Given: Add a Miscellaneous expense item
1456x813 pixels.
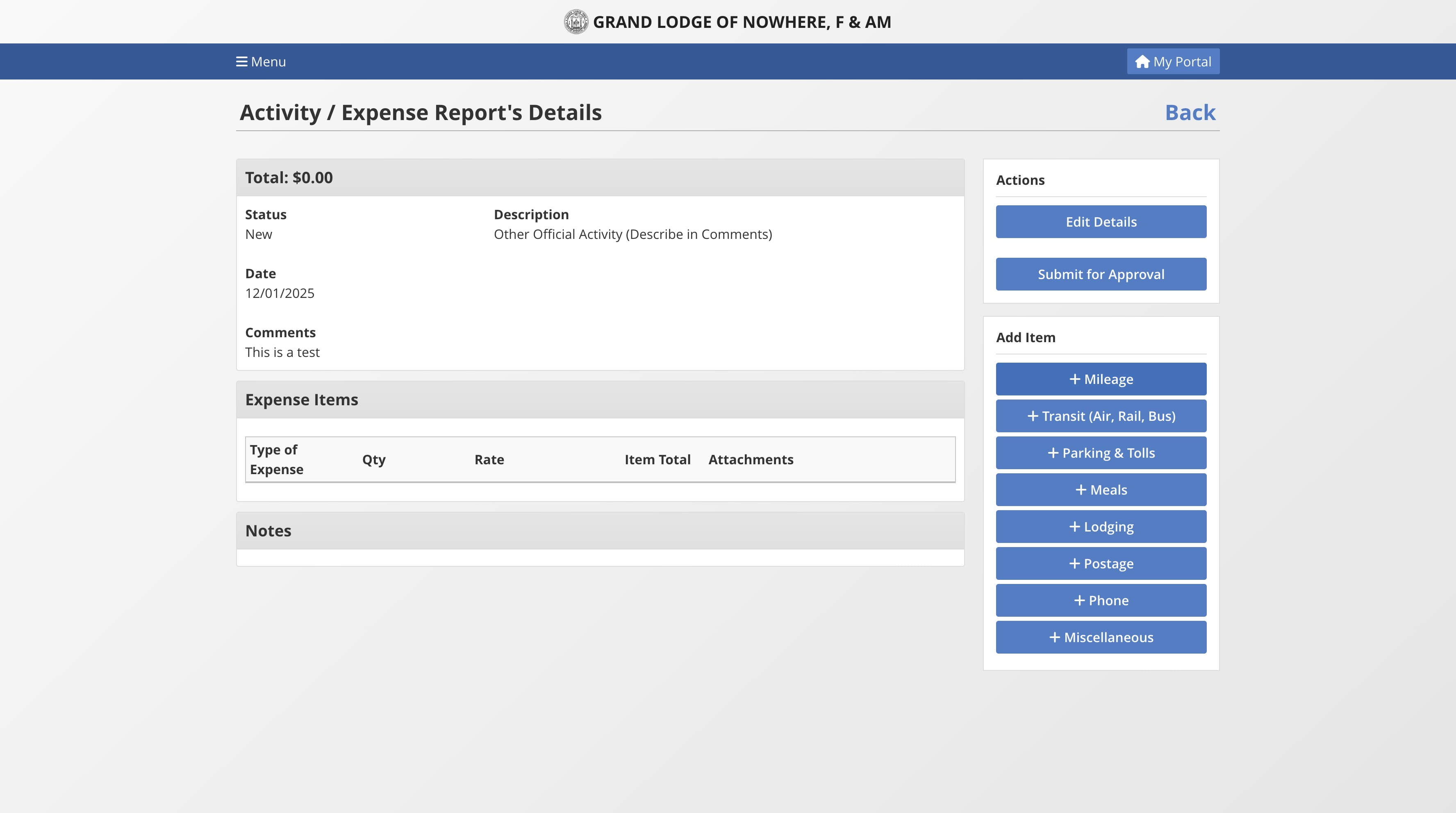Looking at the screenshot, I should (1101, 637).
